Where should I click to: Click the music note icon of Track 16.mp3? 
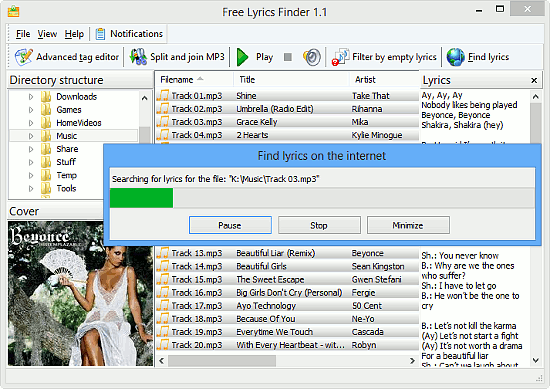(162, 293)
